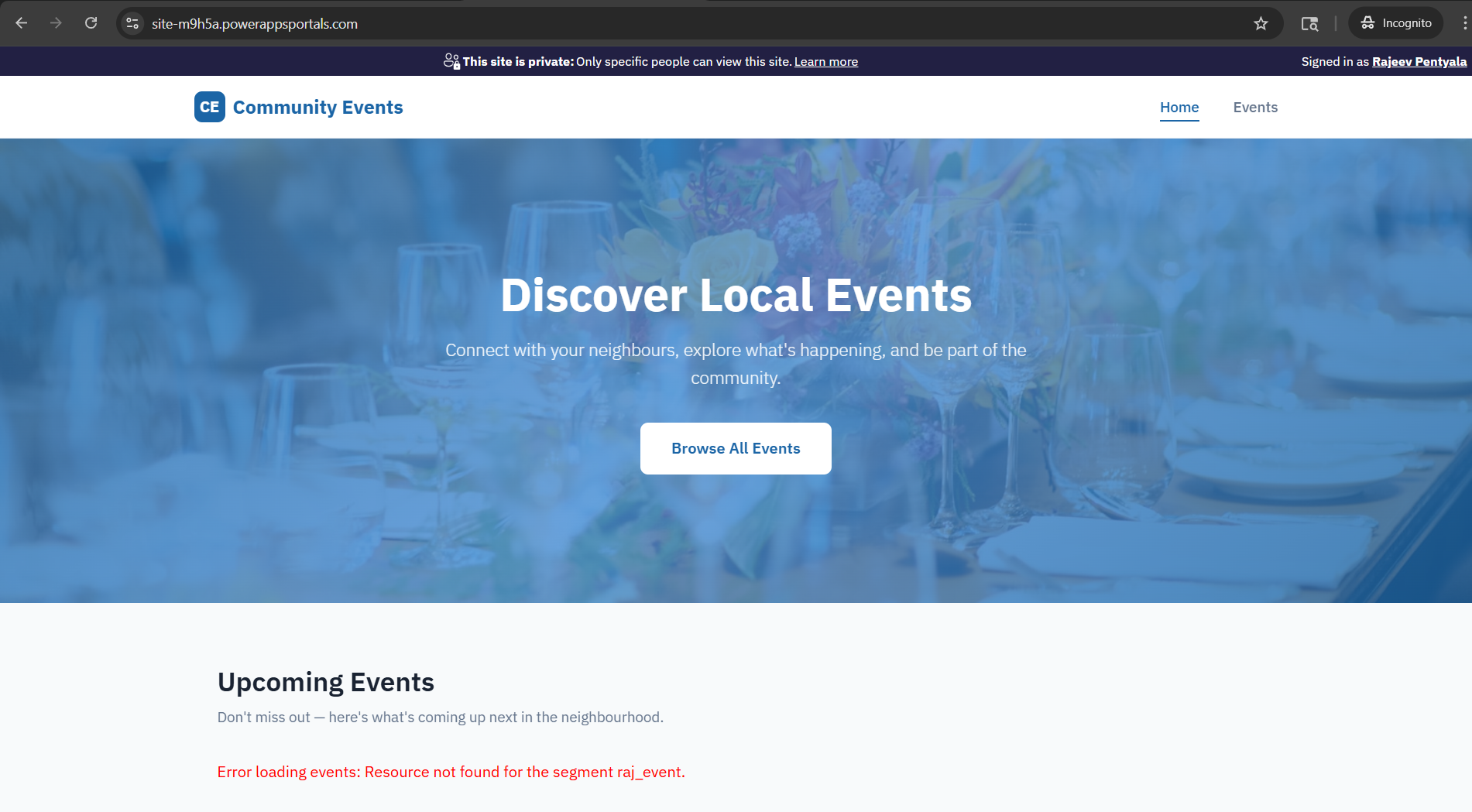1472x812 pixels.
Task: Bookmark this page with the star
Action: pos(1261,23)
